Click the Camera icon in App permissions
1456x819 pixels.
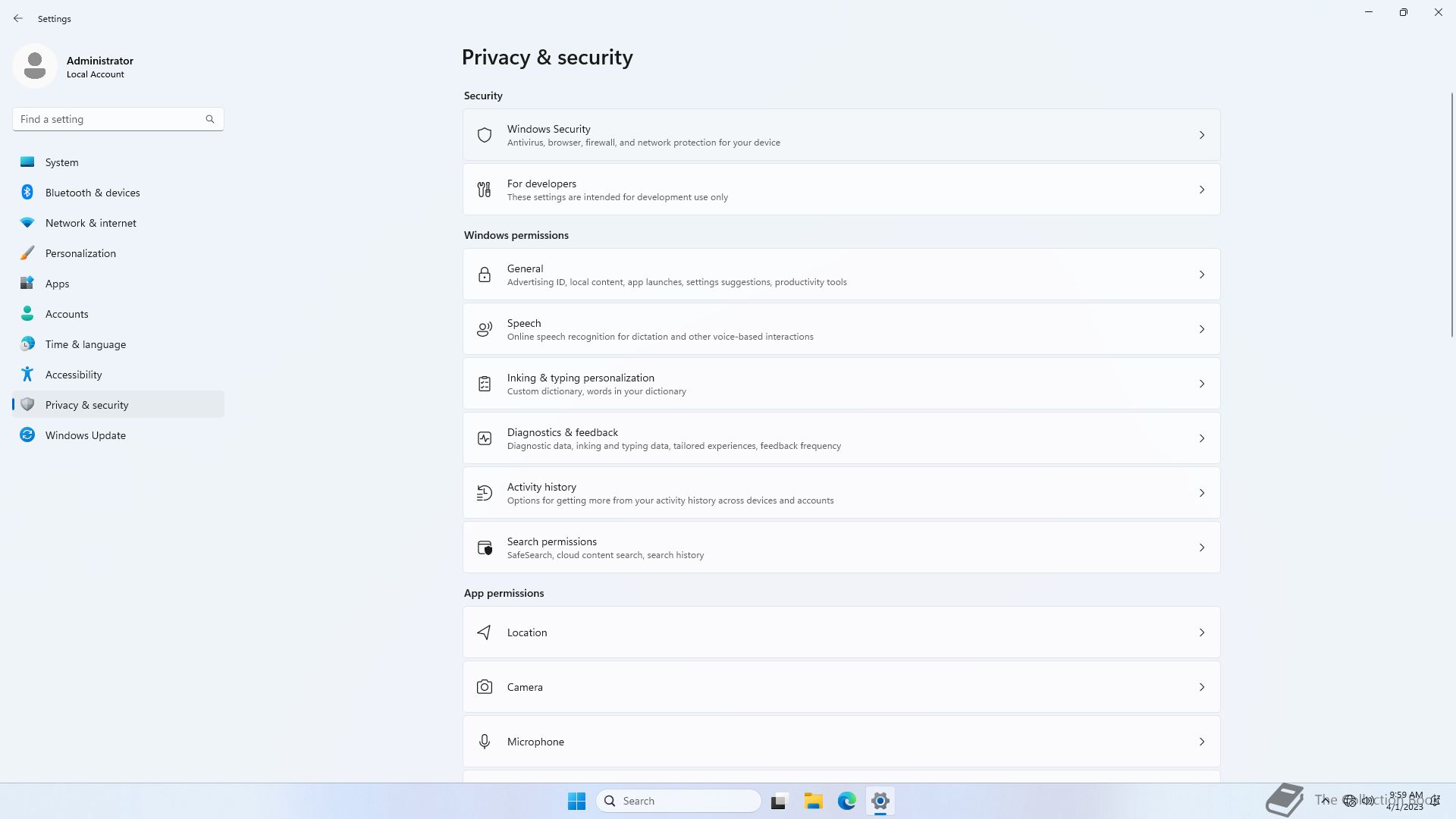[x=485, y=687]
